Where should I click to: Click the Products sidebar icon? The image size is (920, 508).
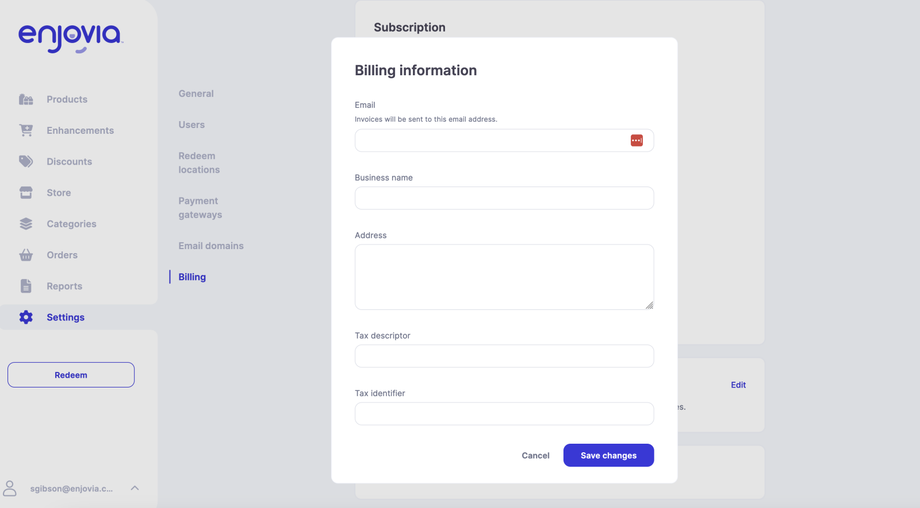tap(26, 99)
